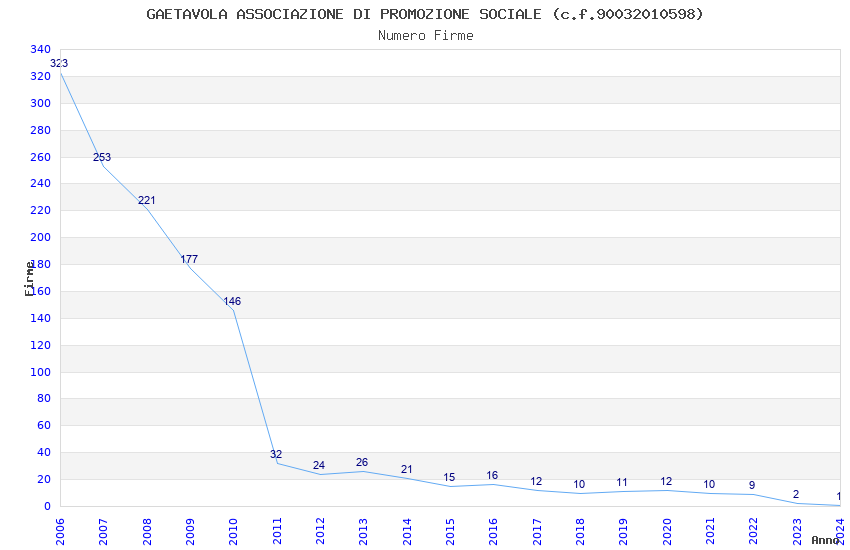This screenshot has width=850, height=550.
Task: Click the data label 221
Action: (x=146, y=200)
